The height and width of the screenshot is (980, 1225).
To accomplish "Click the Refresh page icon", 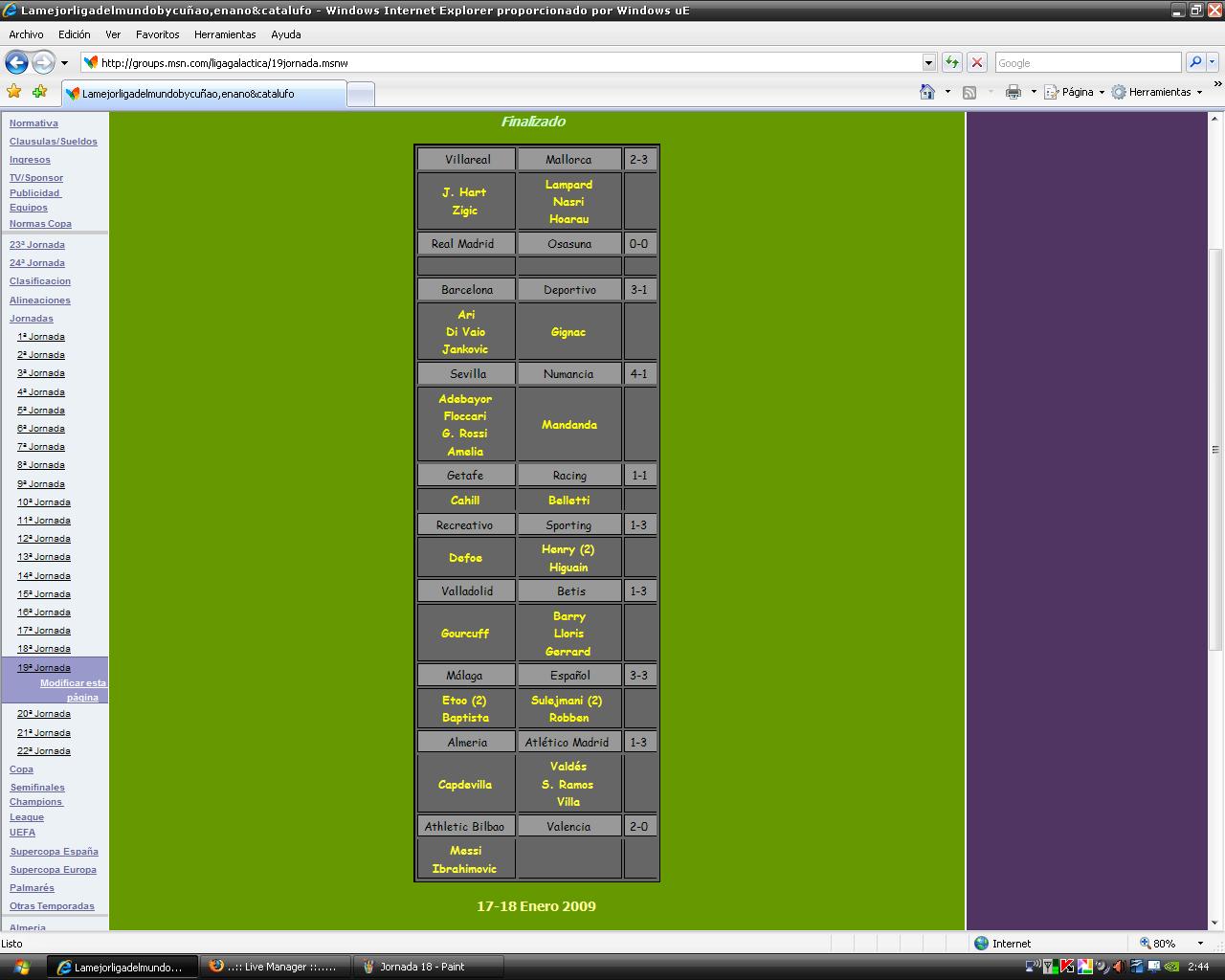I will (x=951, y=62).
